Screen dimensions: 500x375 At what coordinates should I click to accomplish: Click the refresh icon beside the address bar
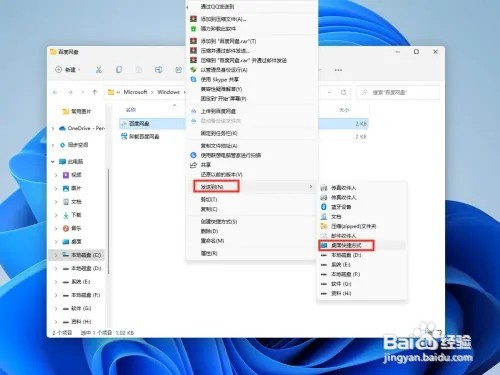[x=343, y=92]
